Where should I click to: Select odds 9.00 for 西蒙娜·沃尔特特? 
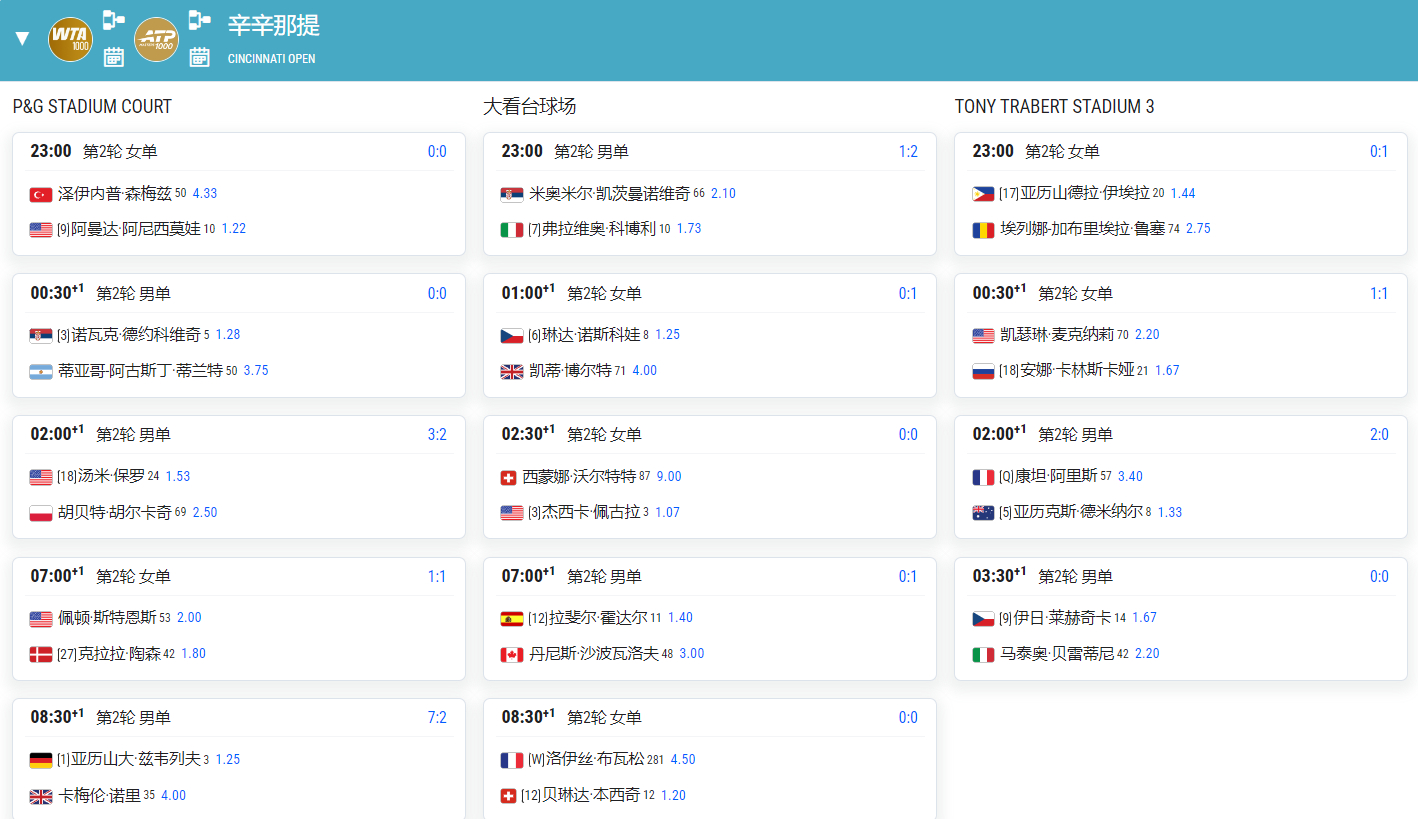[x=669, y=477]
